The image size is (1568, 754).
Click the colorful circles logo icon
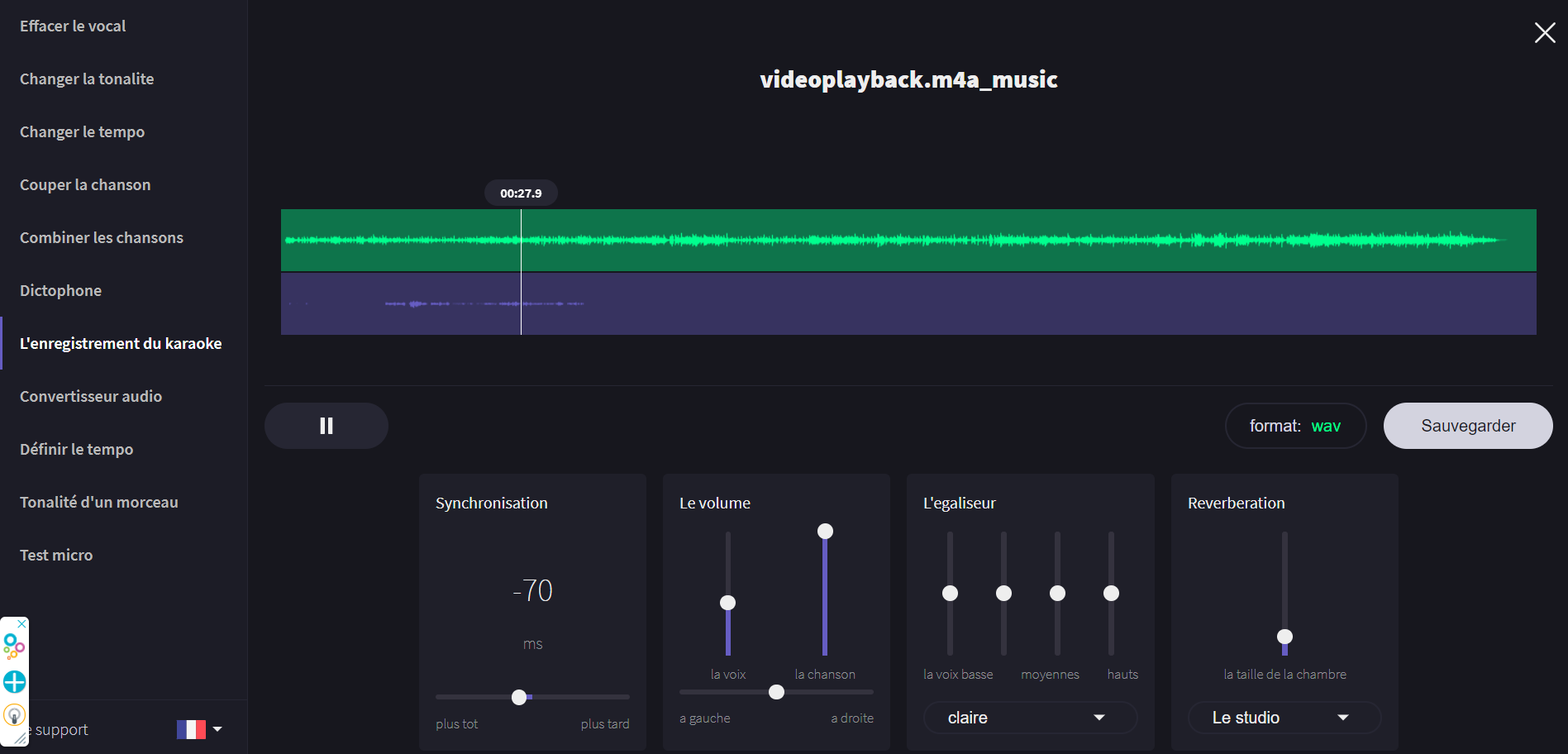[14, 646]
